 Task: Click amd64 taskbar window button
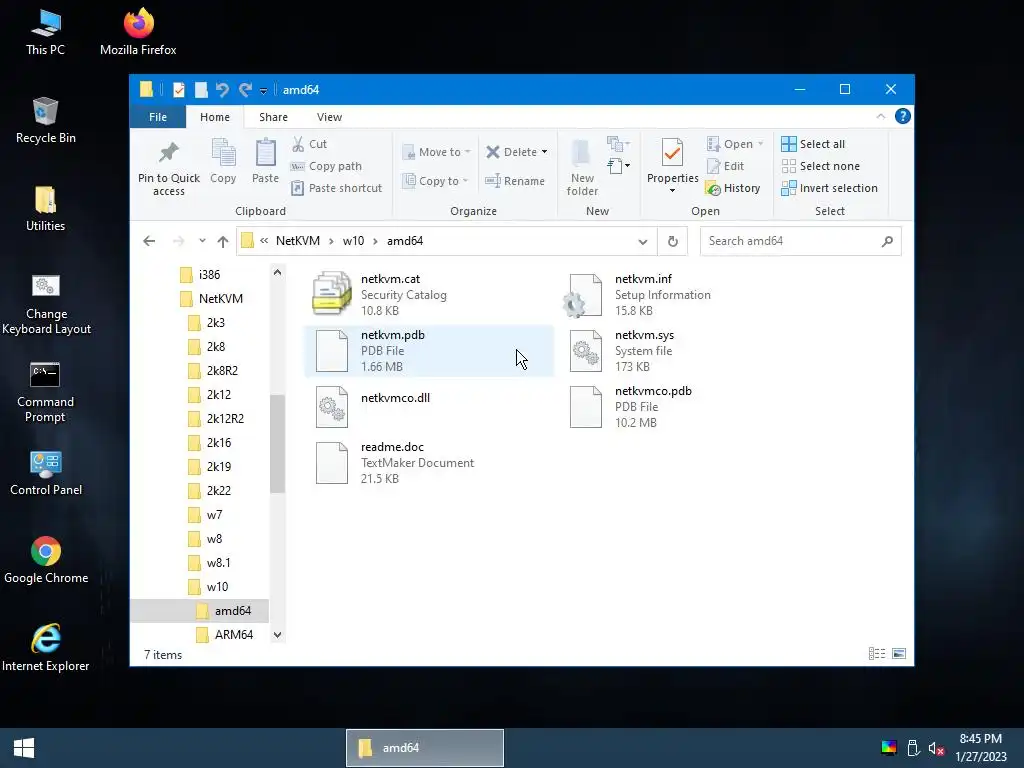(x=424, y=748)
